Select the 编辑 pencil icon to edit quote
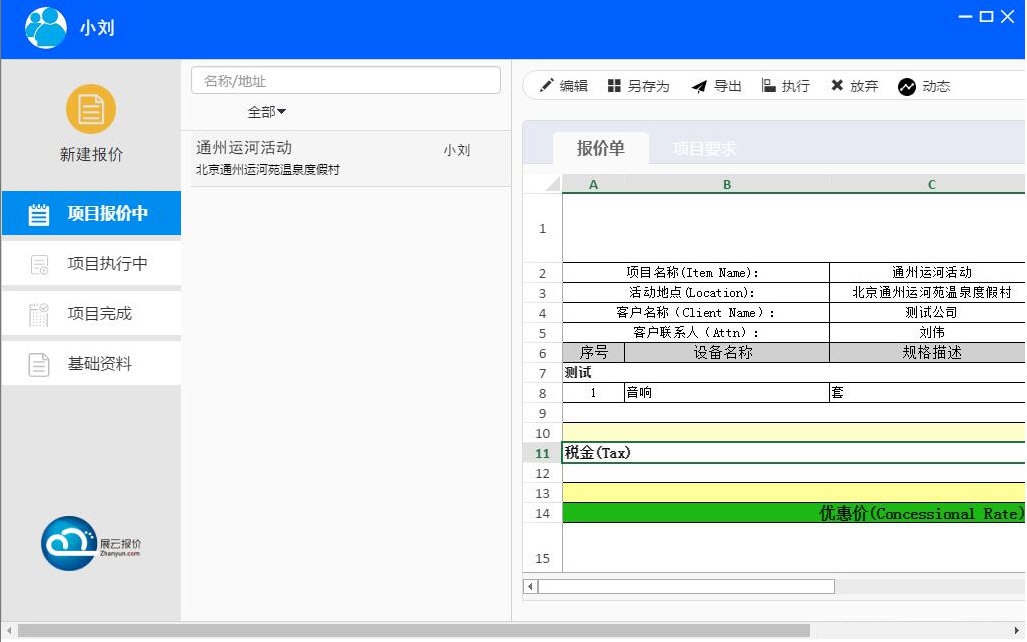This screenshot has width=1027, height=642. point(549,85)
